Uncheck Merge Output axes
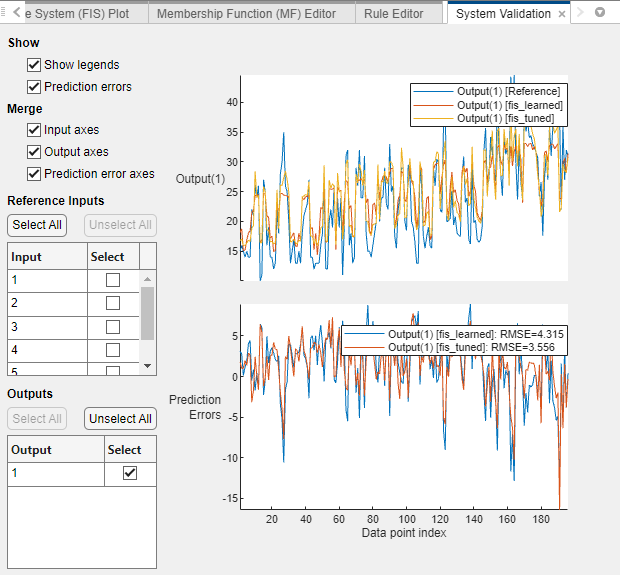This screenshot has width=620, height=575. [x=34, y=152]
